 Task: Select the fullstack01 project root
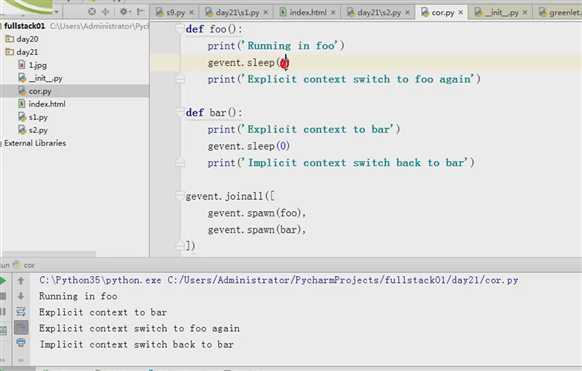pyautogui.click(x=24, y=26)
